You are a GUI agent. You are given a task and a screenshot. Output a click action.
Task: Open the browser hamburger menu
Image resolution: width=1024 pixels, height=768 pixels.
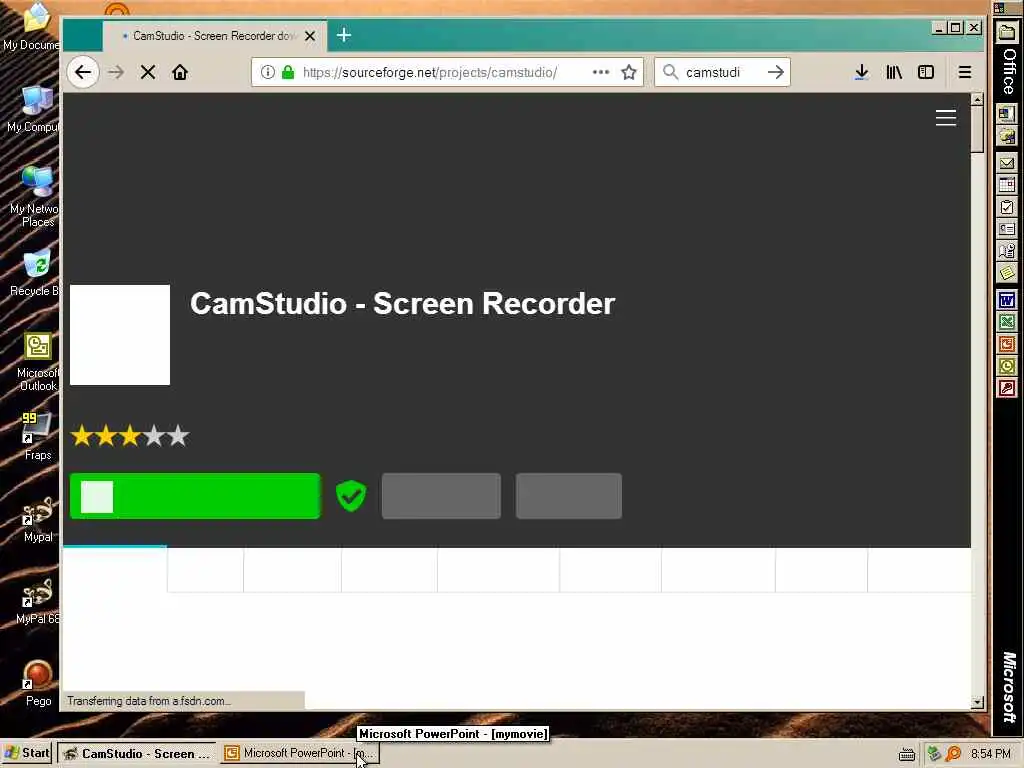[965, 72]
